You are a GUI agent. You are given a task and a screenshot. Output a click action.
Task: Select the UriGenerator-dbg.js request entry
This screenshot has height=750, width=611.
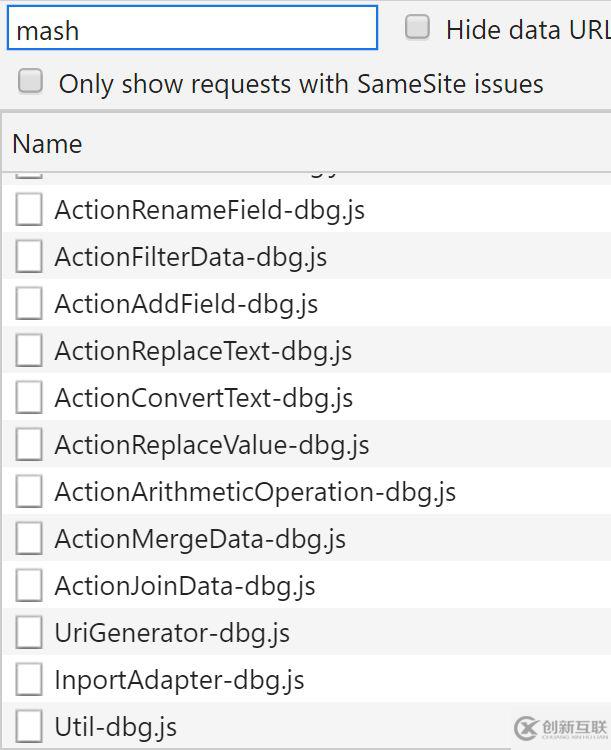coord(172,633)
